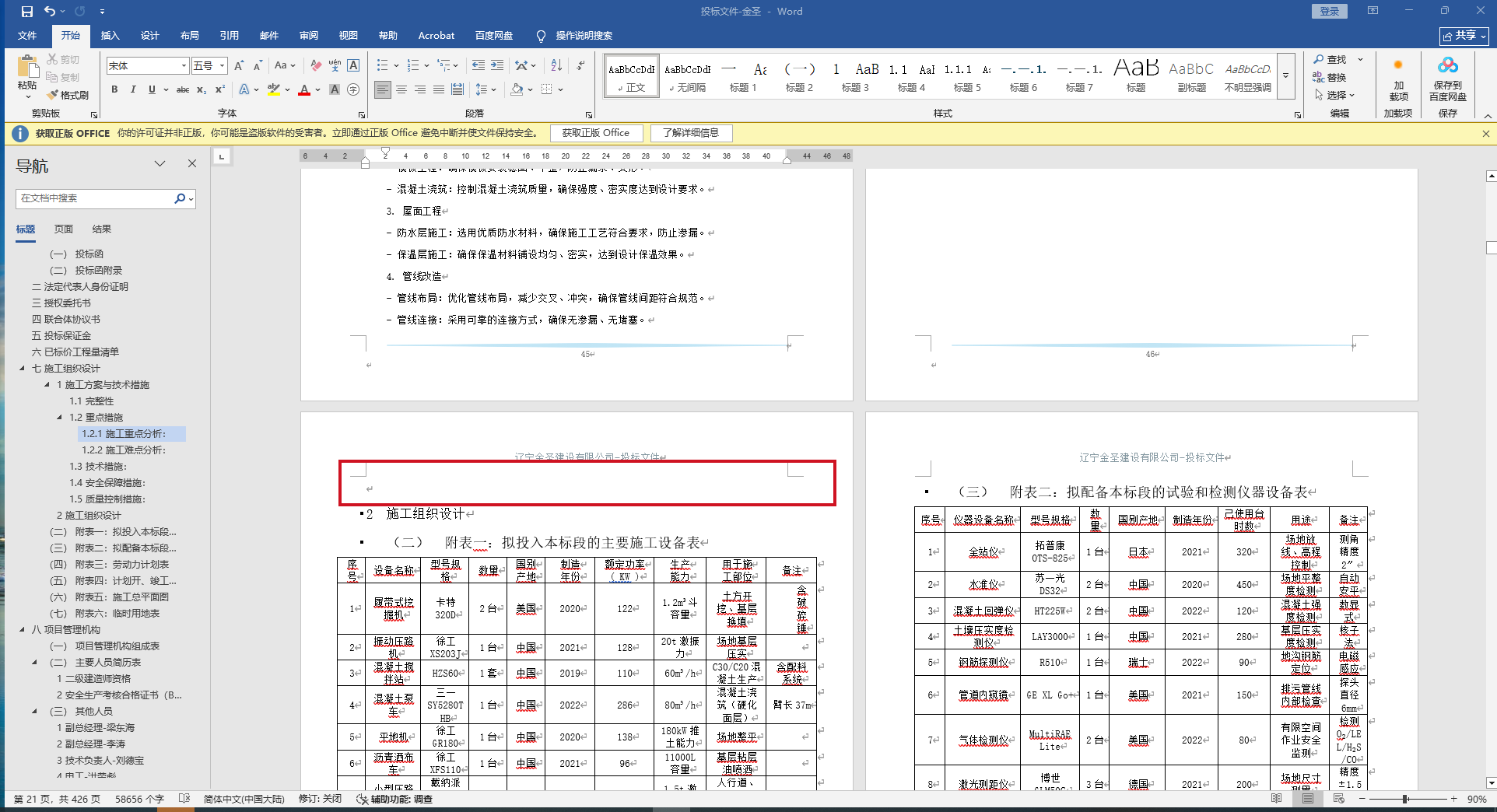
Task: Click the 获取正版 Office button
Action: pos(596,133)
